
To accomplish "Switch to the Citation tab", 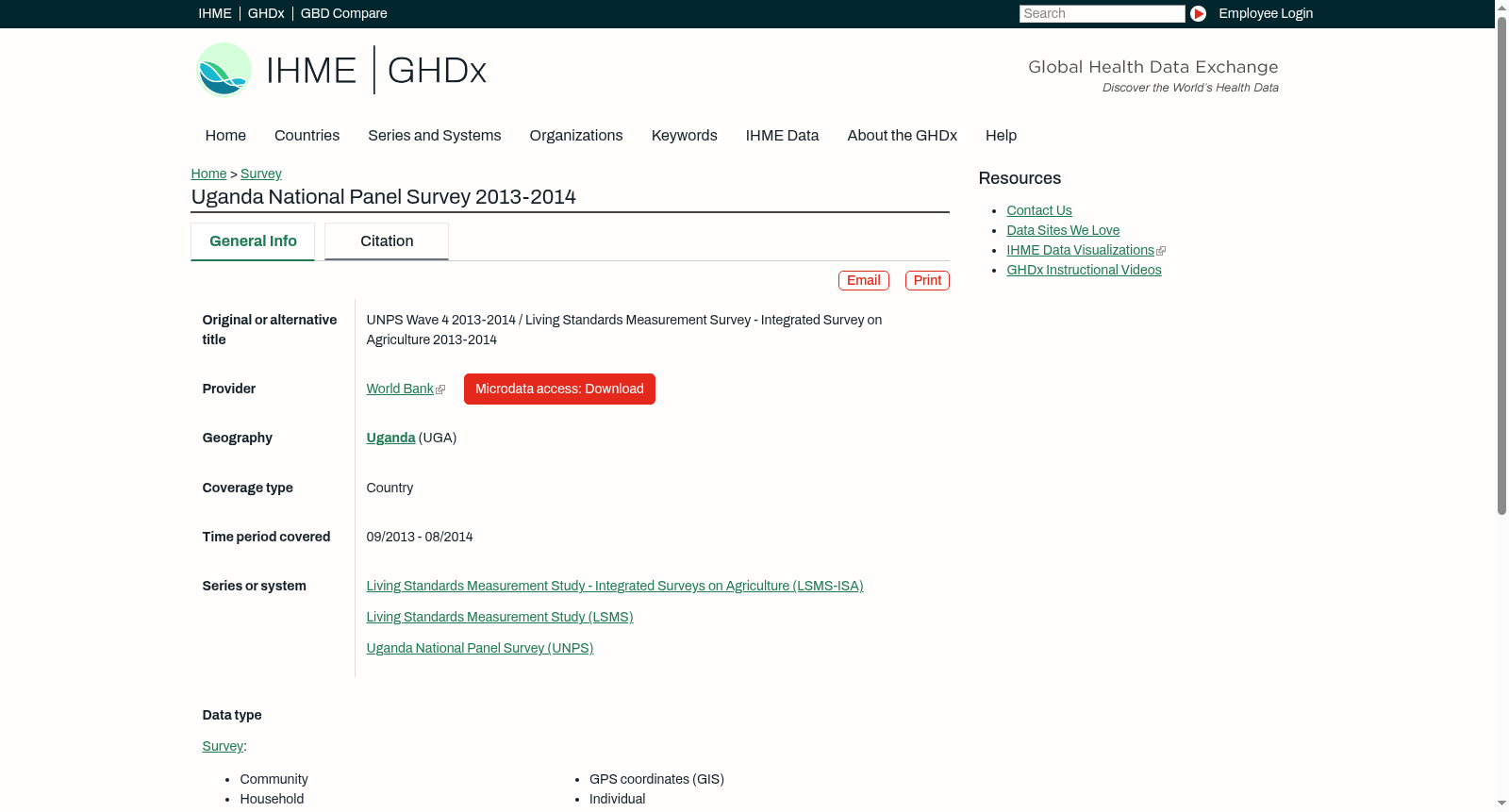I will point(387,241).
